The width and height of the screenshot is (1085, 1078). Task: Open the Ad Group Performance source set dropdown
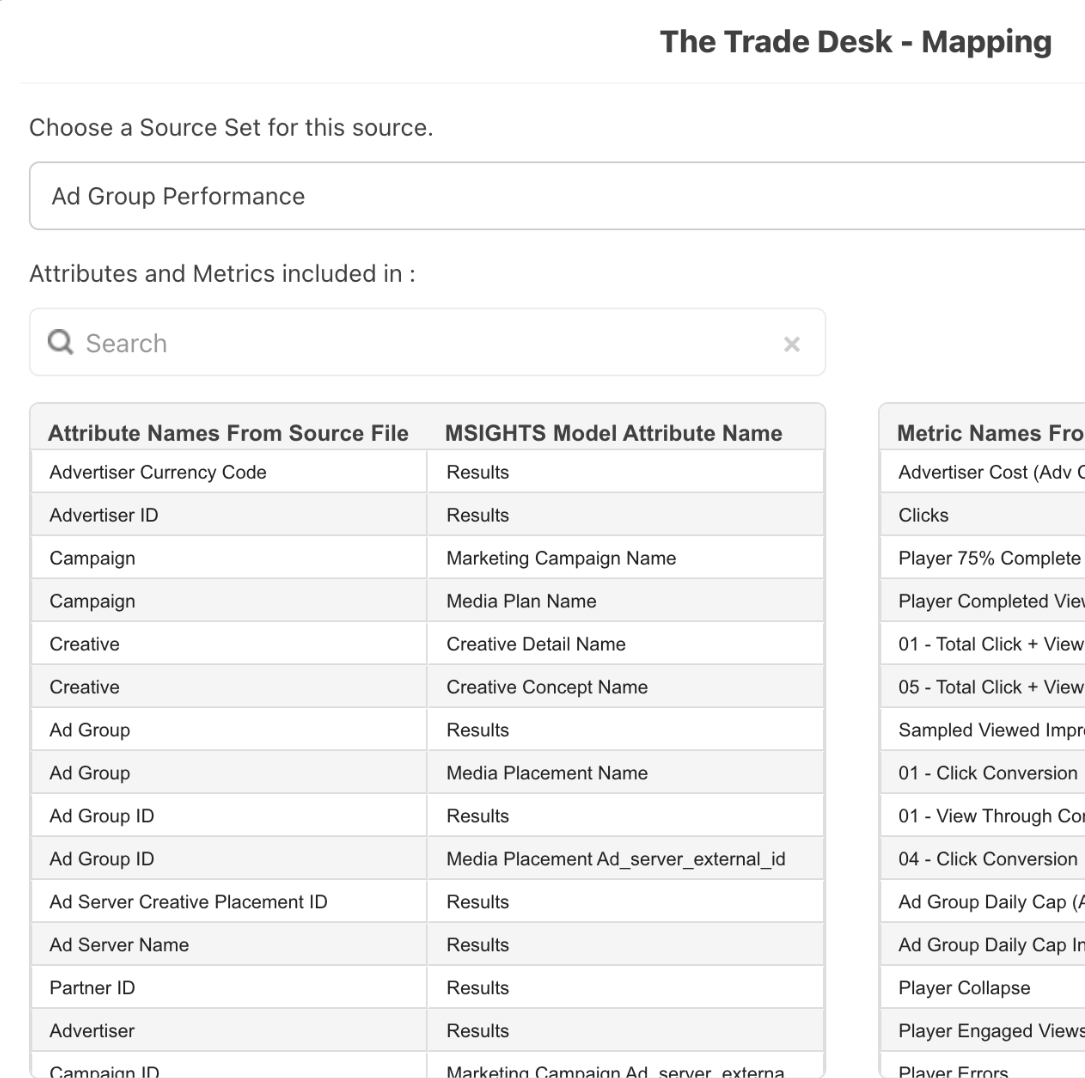(556, 196)
